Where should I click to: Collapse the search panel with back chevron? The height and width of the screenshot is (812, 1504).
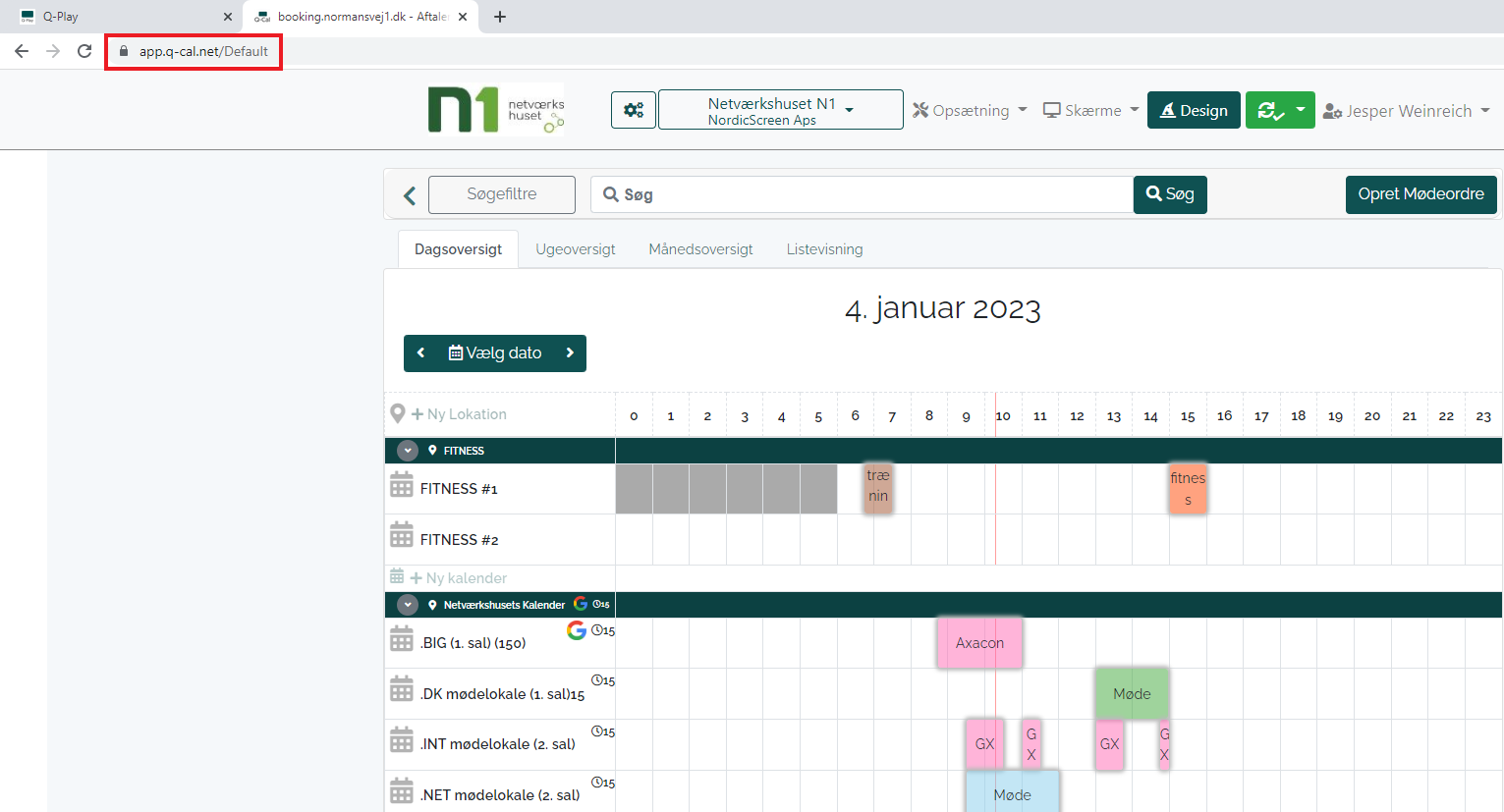(x=410, y=195)
